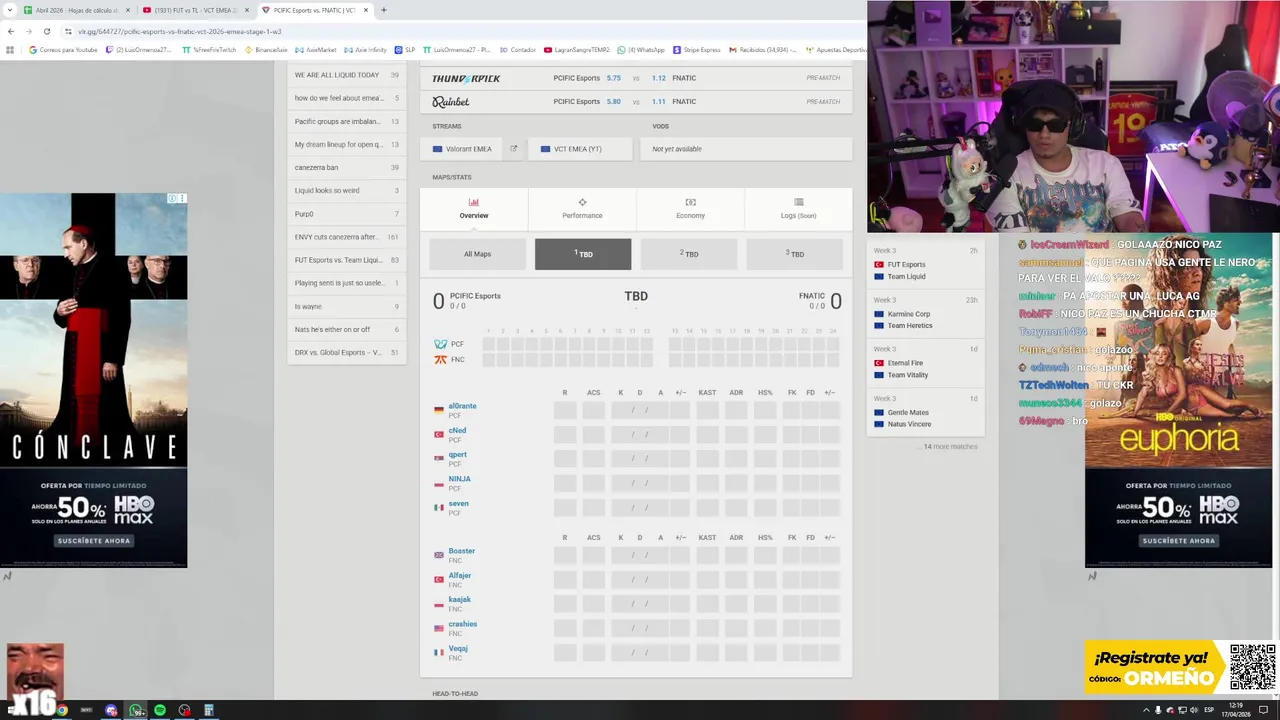Screen dimensions: 1280x720
Task: Click the Rainbet betting logo
Action: (451, 101)
